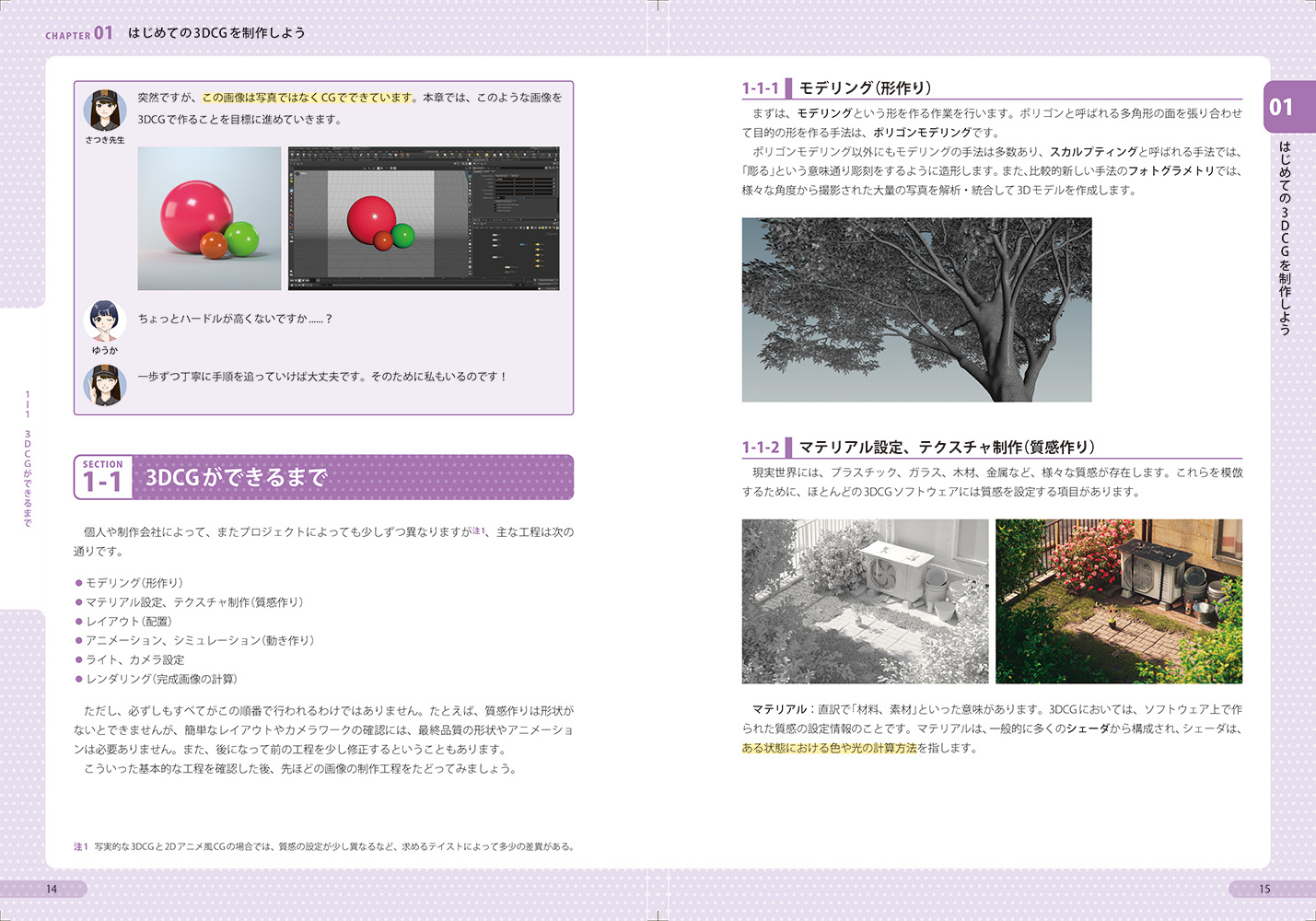Click the 1-1-1 モデリング(形作り) heading
Viewport: 1316px width, 921px height.
(836, 88)
